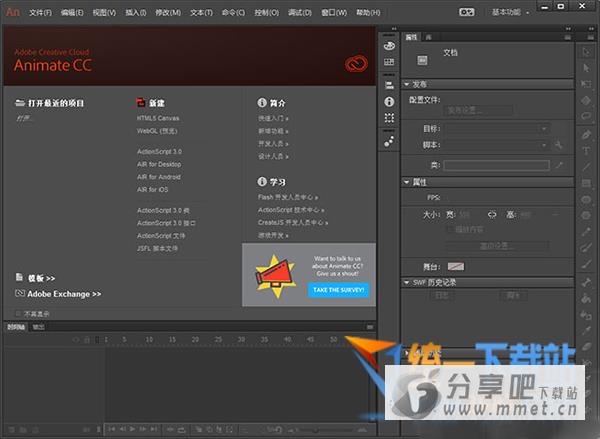Select the Lasso tool
This screenshot has height=439, width=600.
click(586, 116)
